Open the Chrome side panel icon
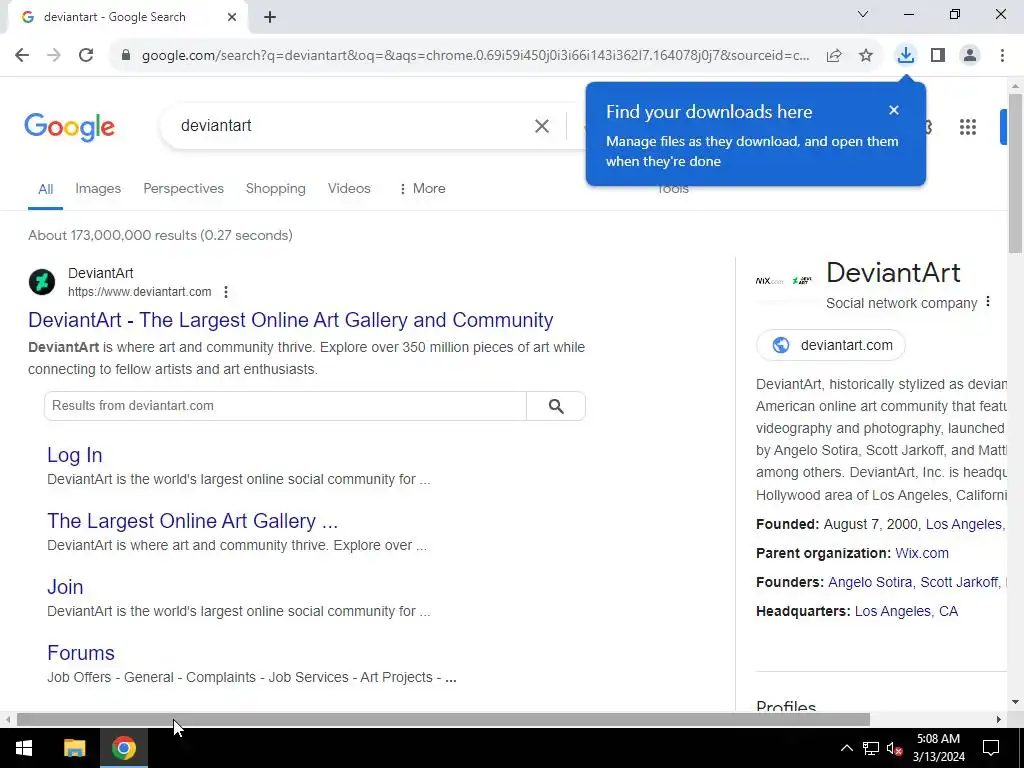The image size is (1024, 768). (938, 56)
